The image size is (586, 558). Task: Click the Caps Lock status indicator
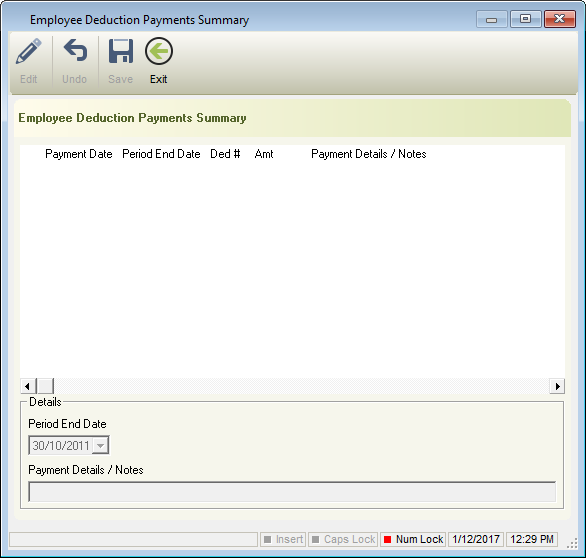[x=343, y=539]
